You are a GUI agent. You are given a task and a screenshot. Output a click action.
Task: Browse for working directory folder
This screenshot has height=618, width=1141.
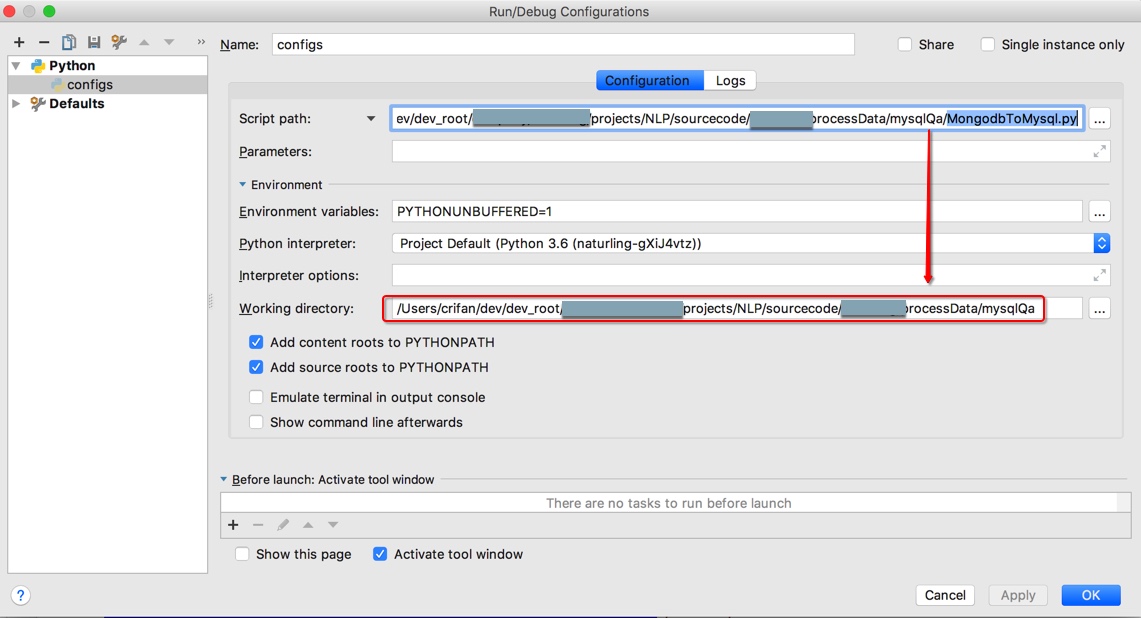click(1100, 309)
